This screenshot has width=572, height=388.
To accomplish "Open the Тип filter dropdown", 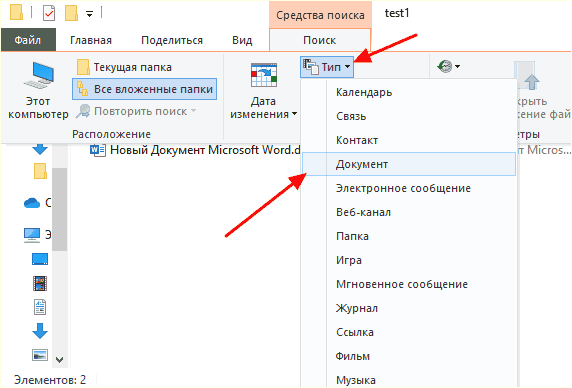I will pyautogui.click(x=327, y=67).
